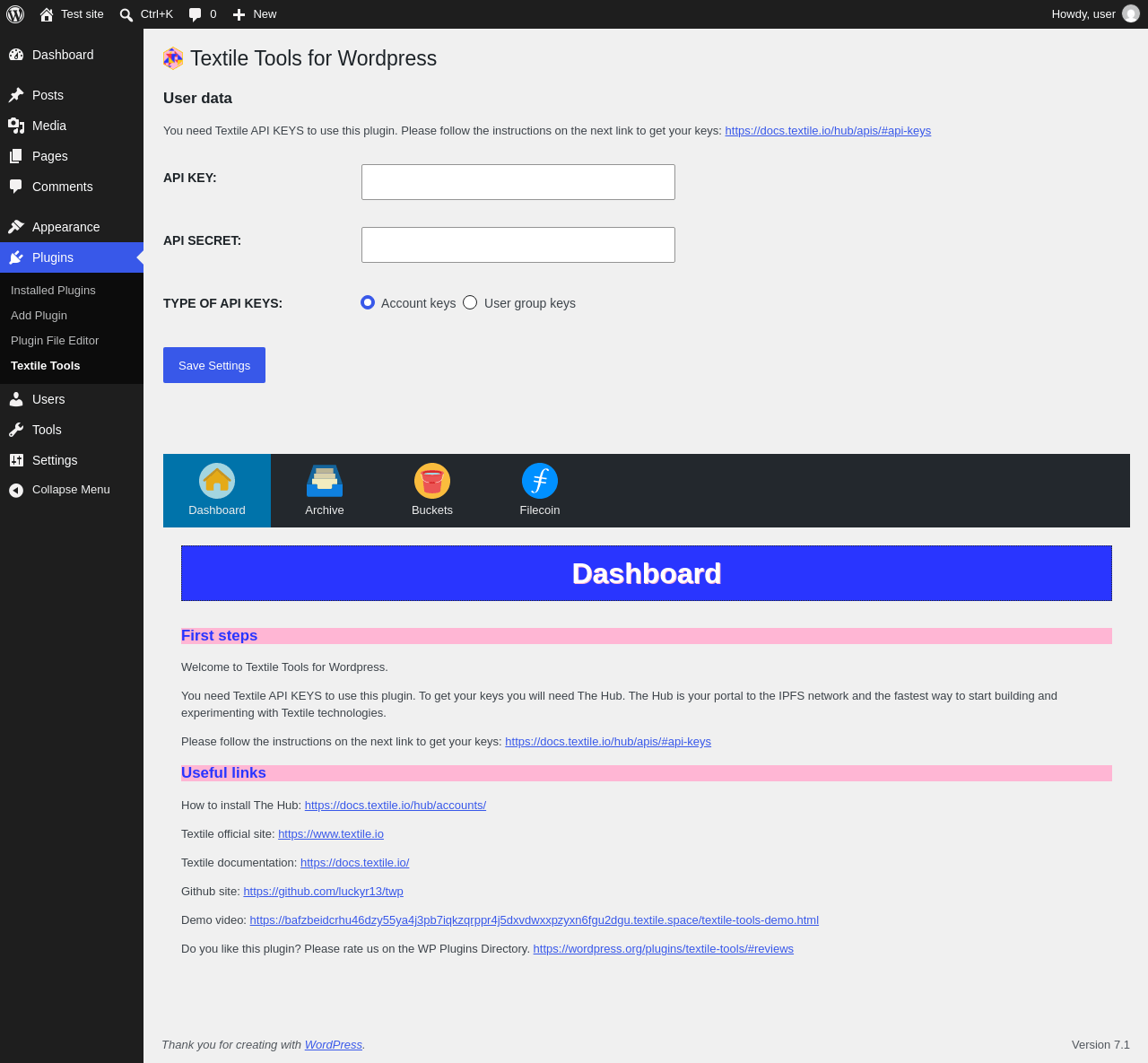The height and width of the screenshot is (1063, 1148).
Task: Click the Dashboard house icon tab
Action: [217, 481]
